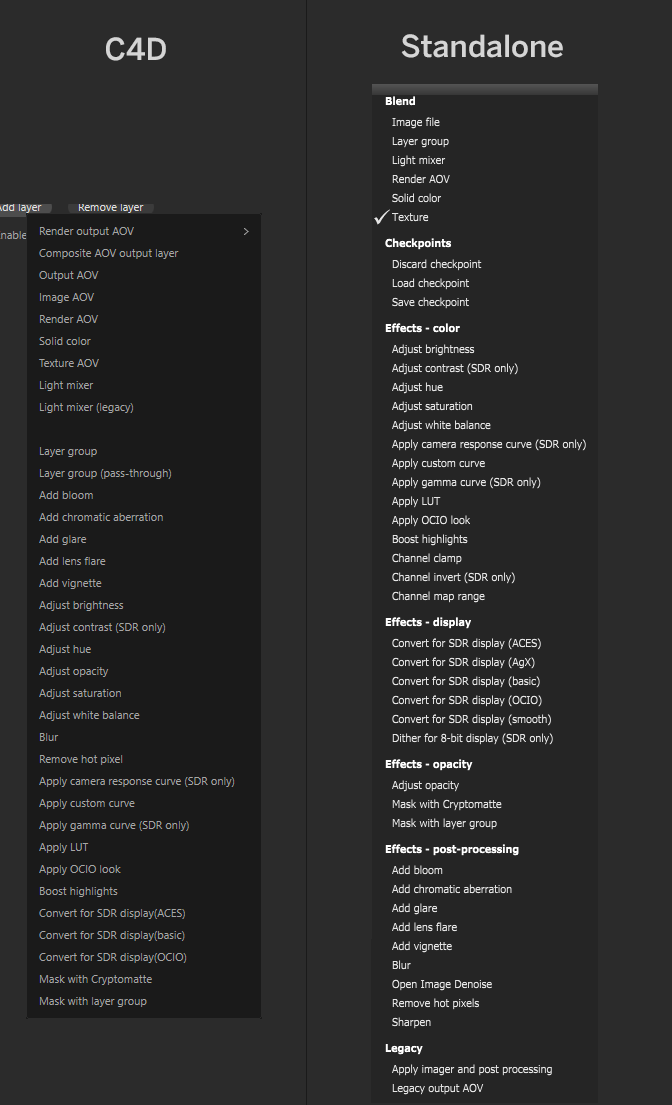Select Save checkpoint

coord(430,302)
